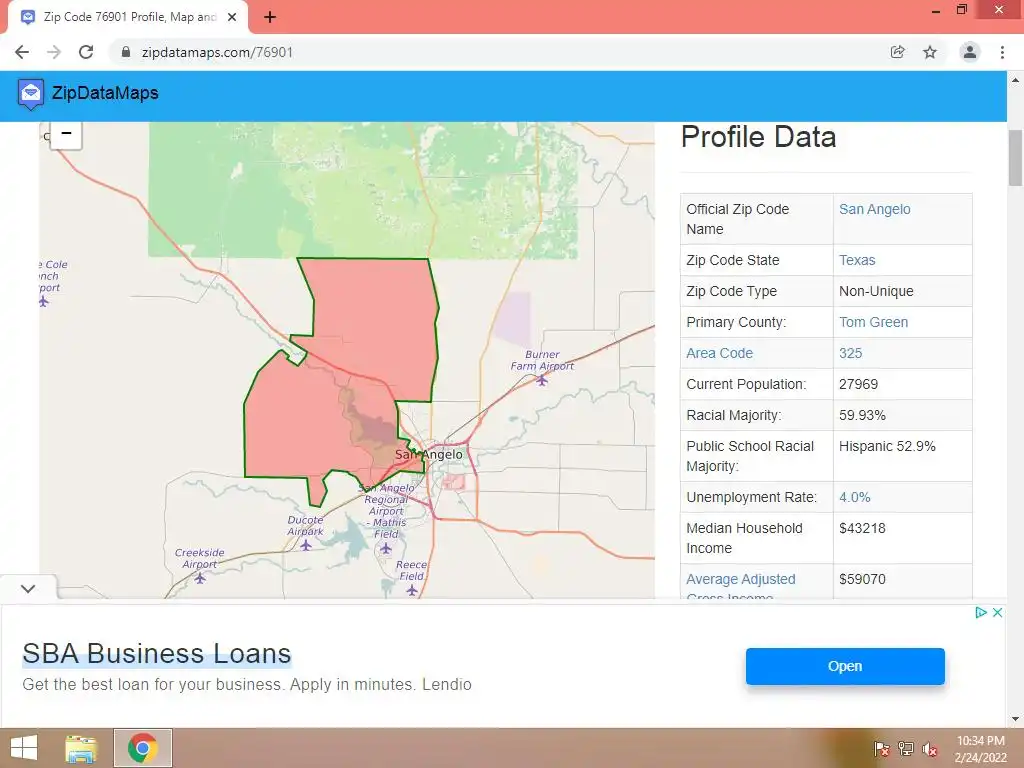
Task: Open Texas state link
Action: pos(857,260)
